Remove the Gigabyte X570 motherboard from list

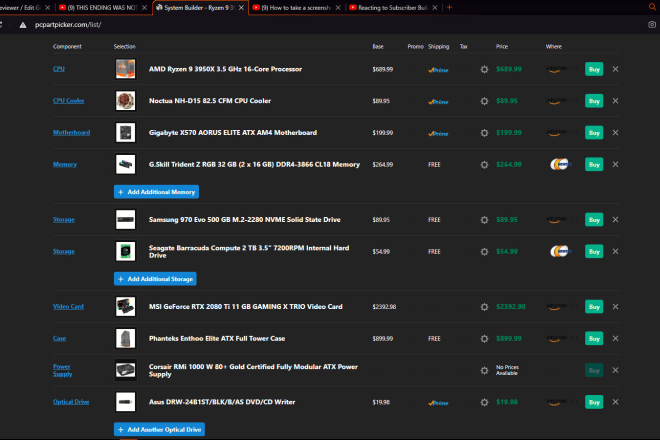(615, 133)
